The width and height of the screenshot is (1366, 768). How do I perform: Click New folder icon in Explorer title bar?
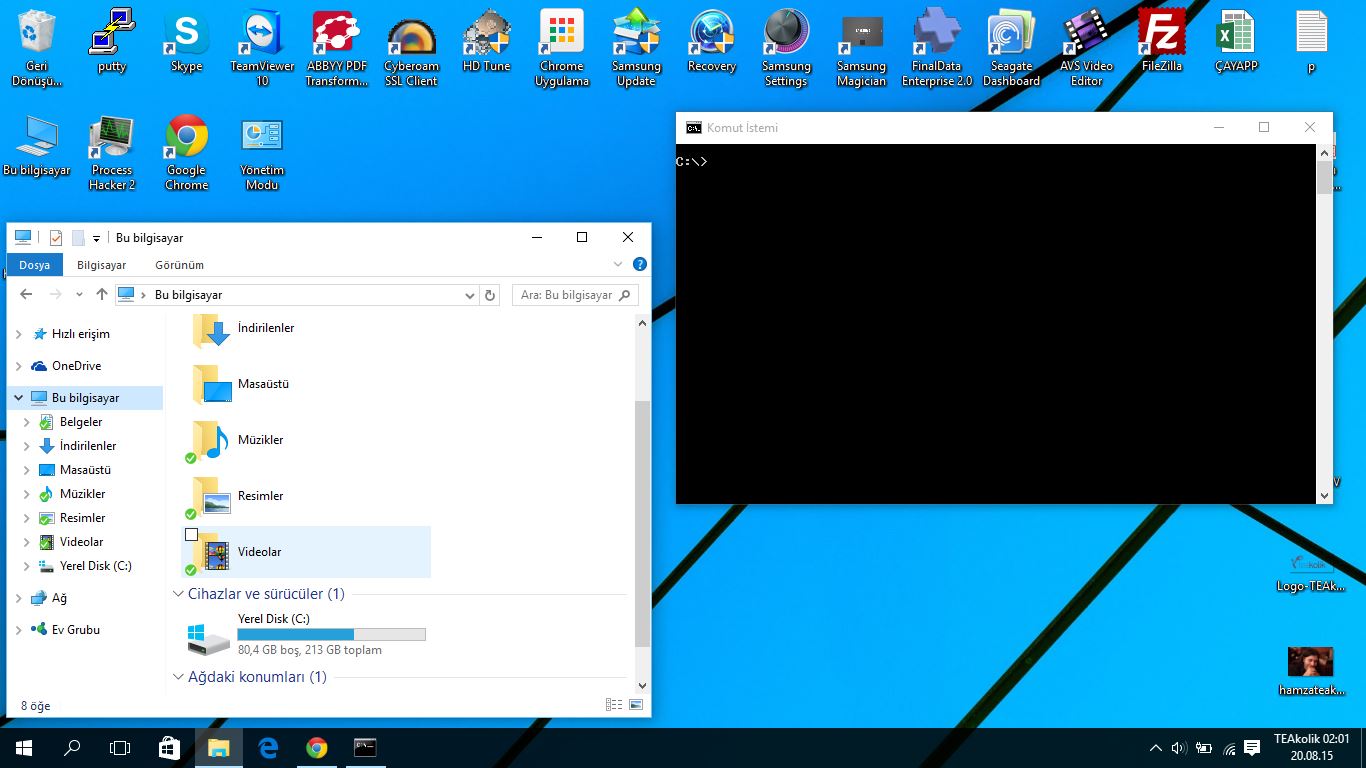78,238
